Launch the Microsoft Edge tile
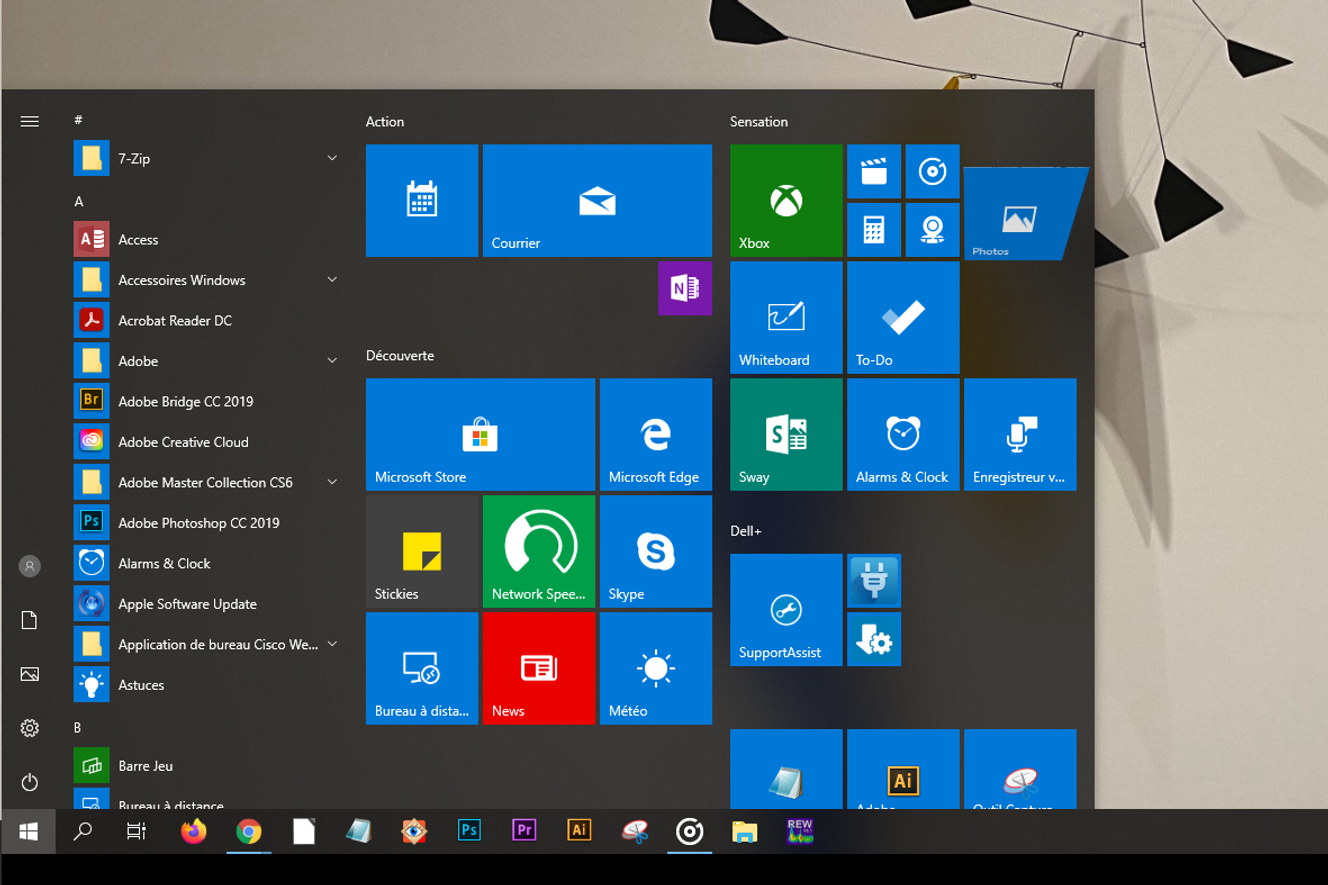Image resolution: width=1328 pixels, height=885 pixels. click(x=656, y=434)
